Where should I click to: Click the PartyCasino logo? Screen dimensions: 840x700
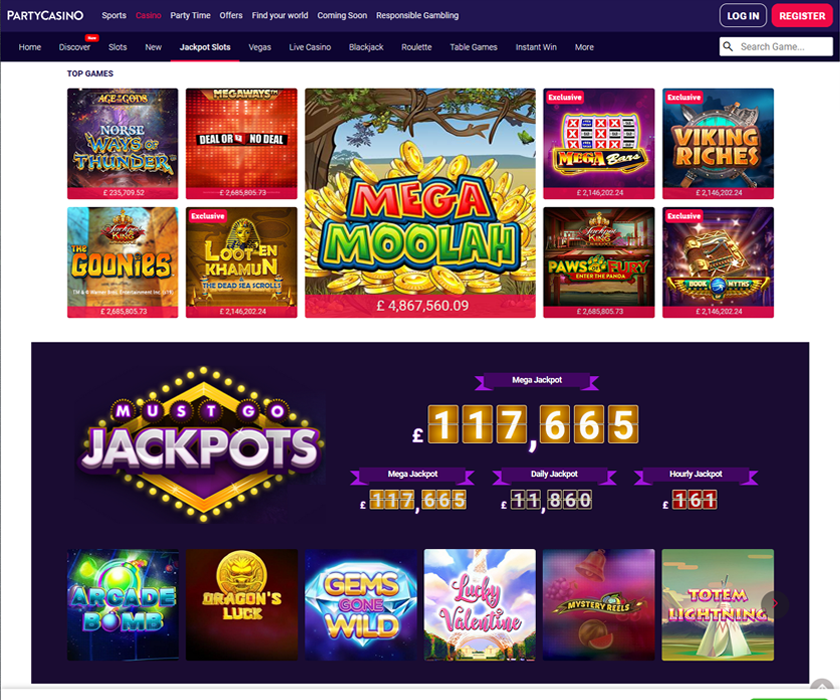[x=45, y=16]
